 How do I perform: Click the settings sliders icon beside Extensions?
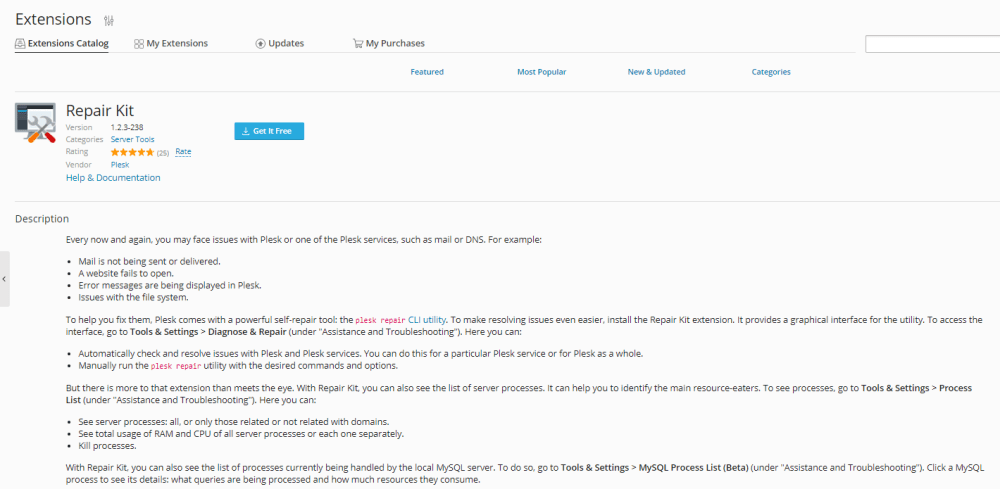point(109,20)
